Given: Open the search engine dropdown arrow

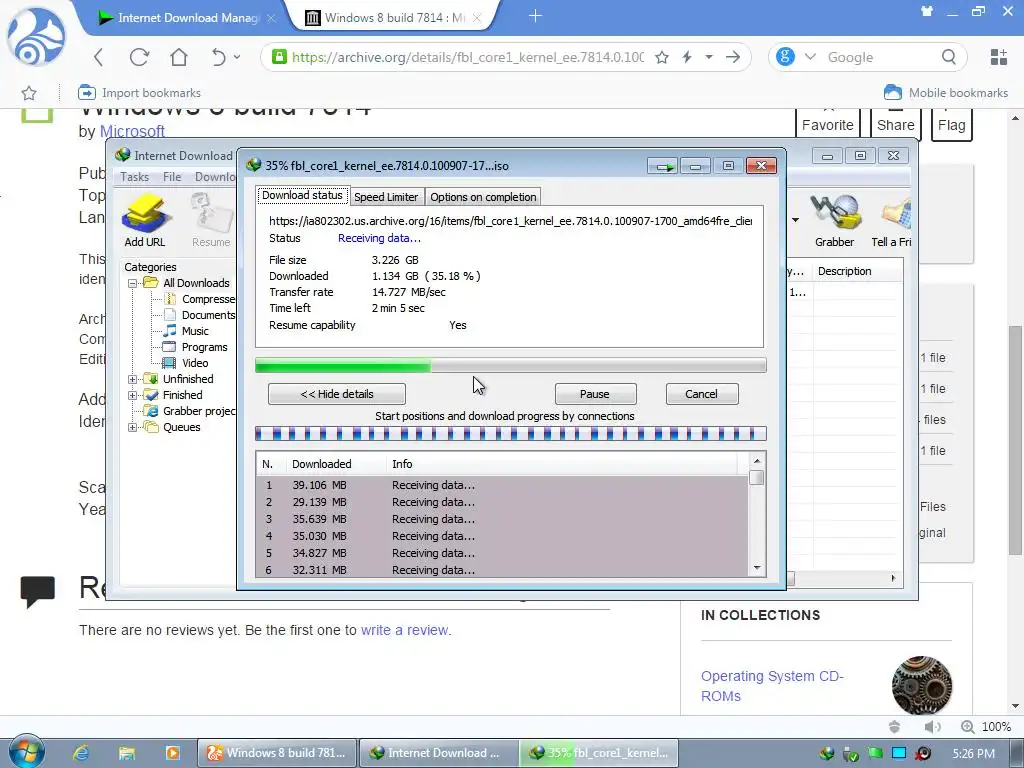Looking at the screenshot, I should 810,57.
